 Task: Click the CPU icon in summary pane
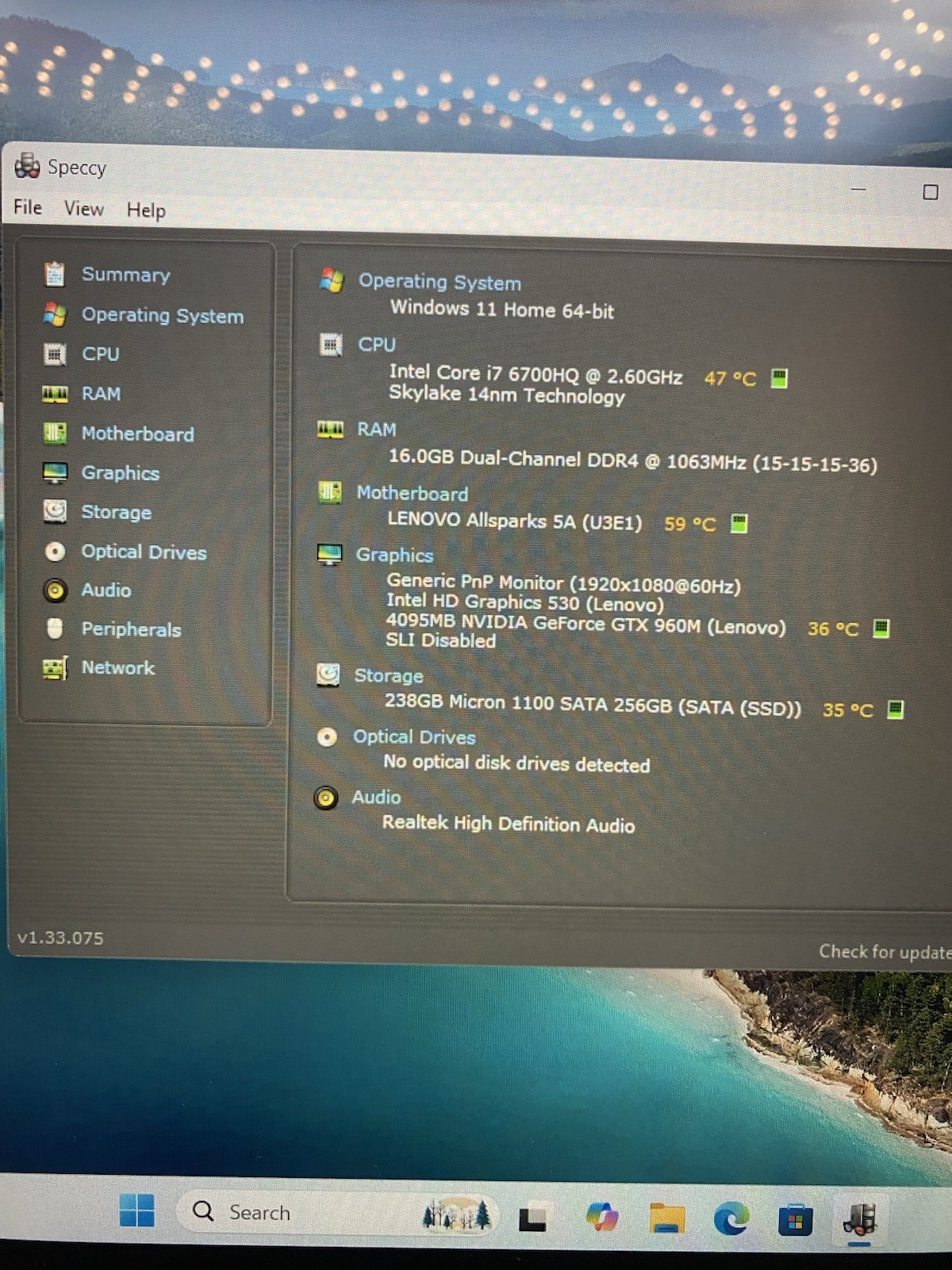[x=331, y=344]
